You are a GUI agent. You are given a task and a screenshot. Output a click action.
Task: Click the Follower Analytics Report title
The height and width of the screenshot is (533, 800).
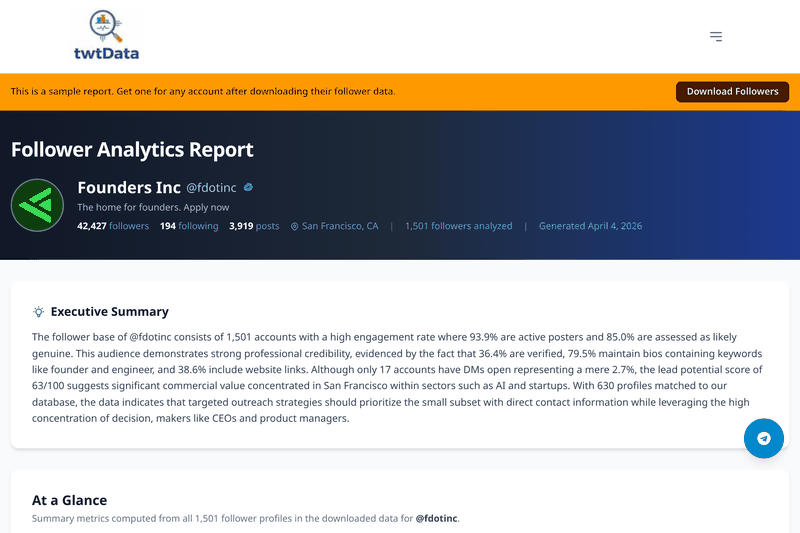coord(132,150)
